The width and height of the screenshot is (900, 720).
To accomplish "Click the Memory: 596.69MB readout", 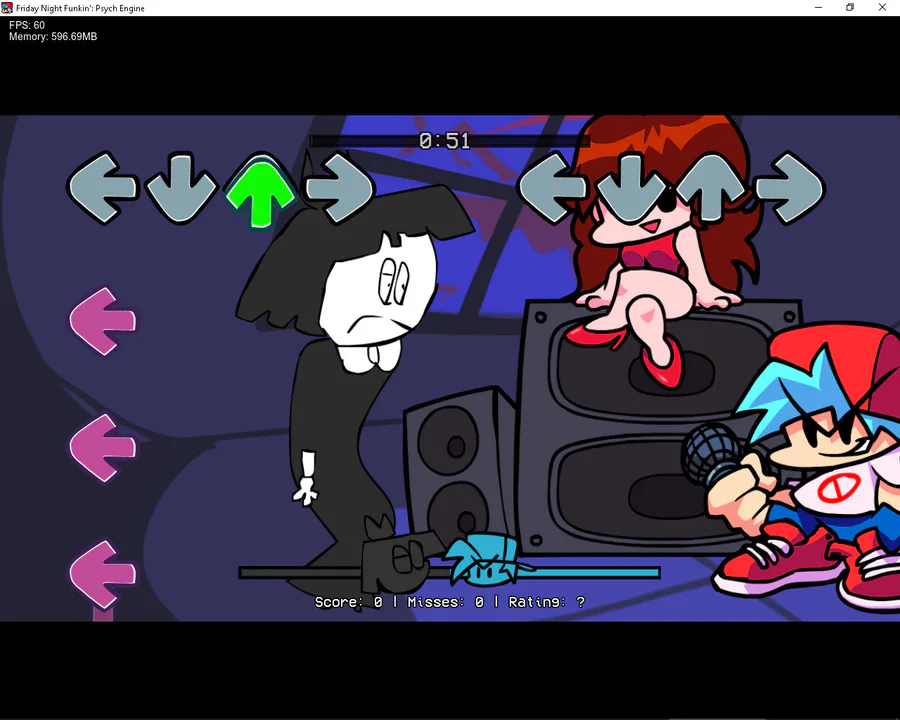I will [x=53, y=37].
